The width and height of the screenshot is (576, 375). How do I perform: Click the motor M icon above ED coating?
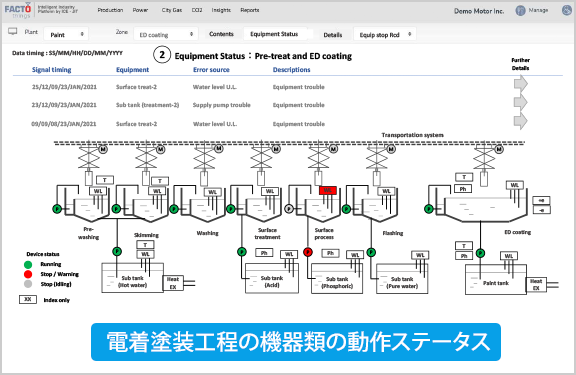pyautogui.click(x=498, y=149)
